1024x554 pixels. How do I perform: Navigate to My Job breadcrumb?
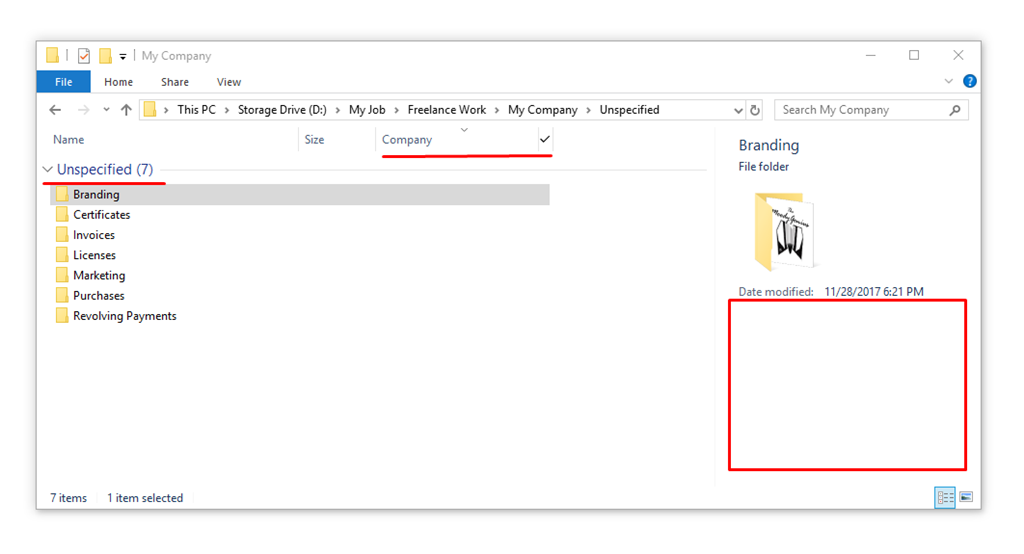(367, 110)
